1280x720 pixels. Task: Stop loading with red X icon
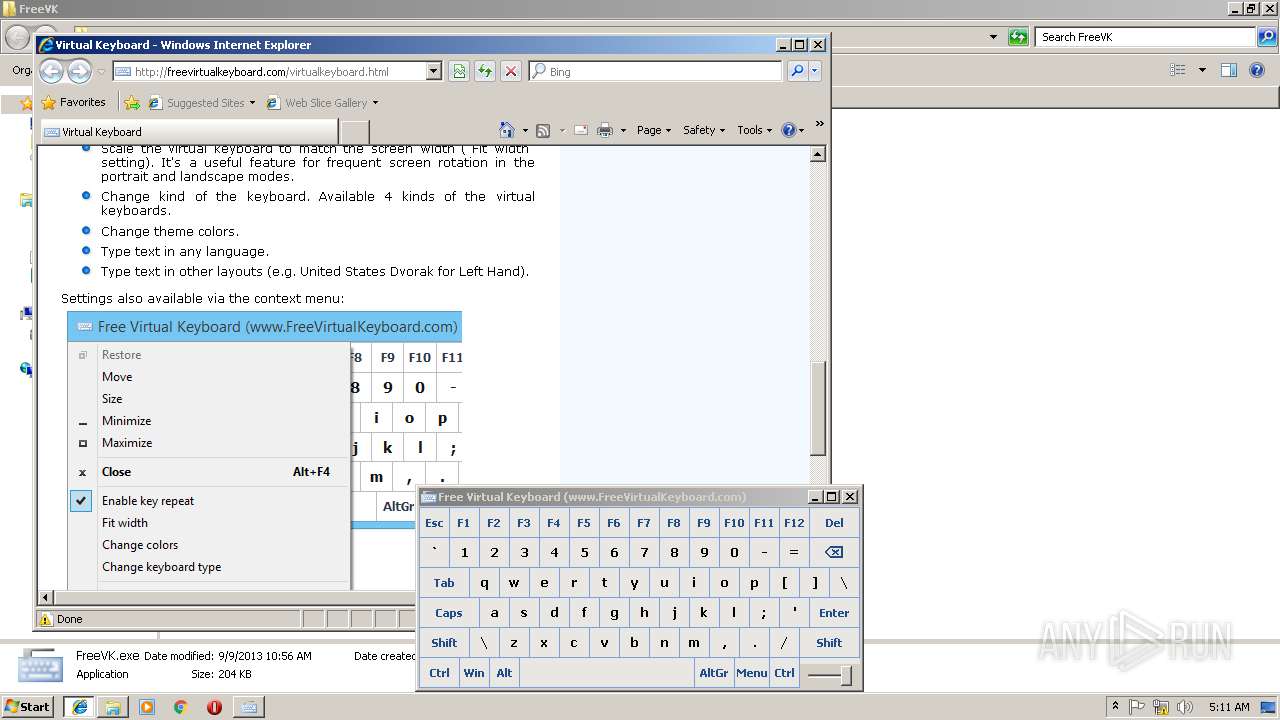click(x=511, y=71)
